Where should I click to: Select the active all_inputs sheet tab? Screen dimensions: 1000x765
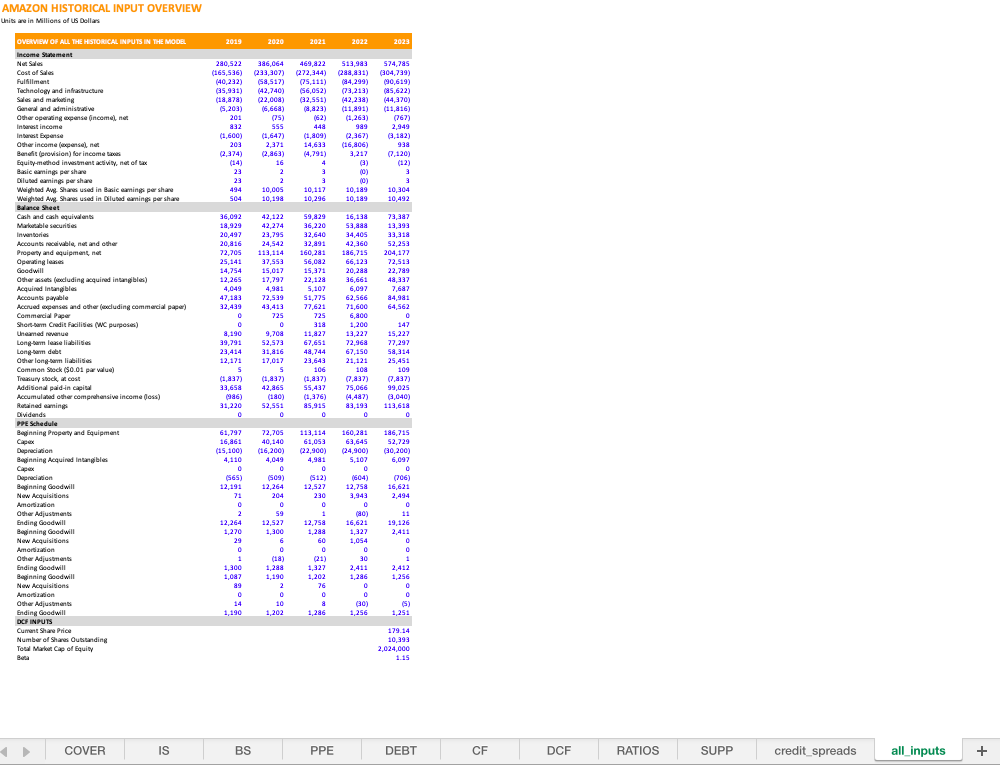(918, 750)
